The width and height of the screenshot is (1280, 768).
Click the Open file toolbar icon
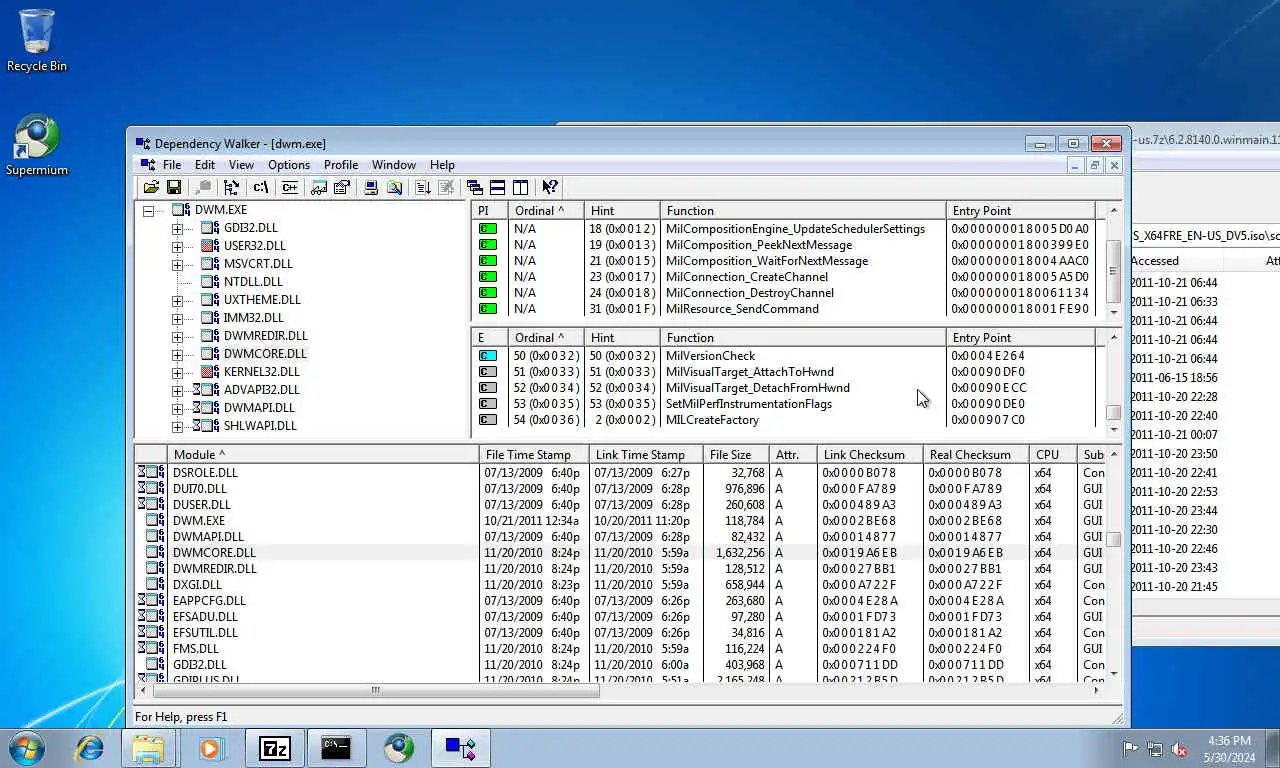coord(151,187)
